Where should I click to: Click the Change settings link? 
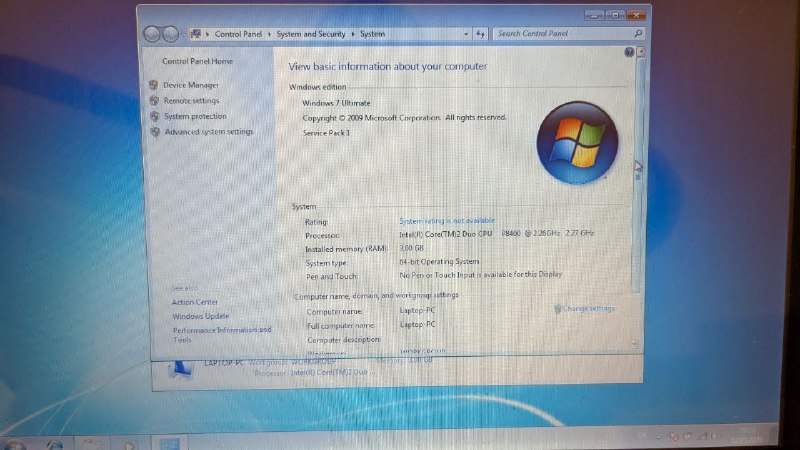[x=589, y=309]
